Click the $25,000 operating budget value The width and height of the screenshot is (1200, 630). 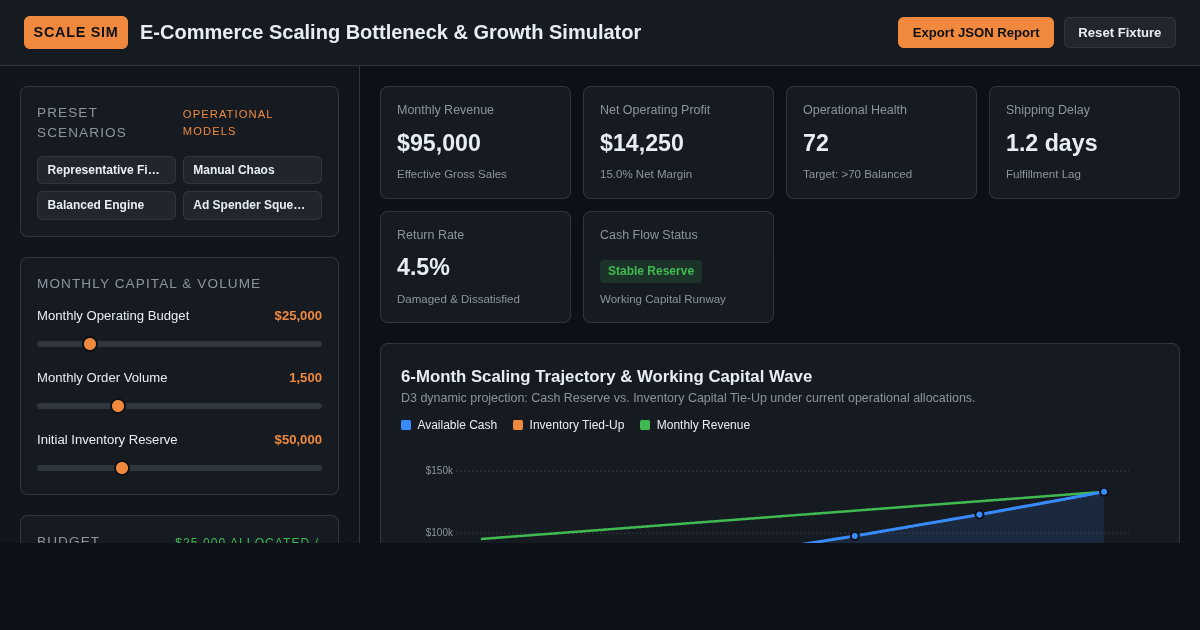298,316
